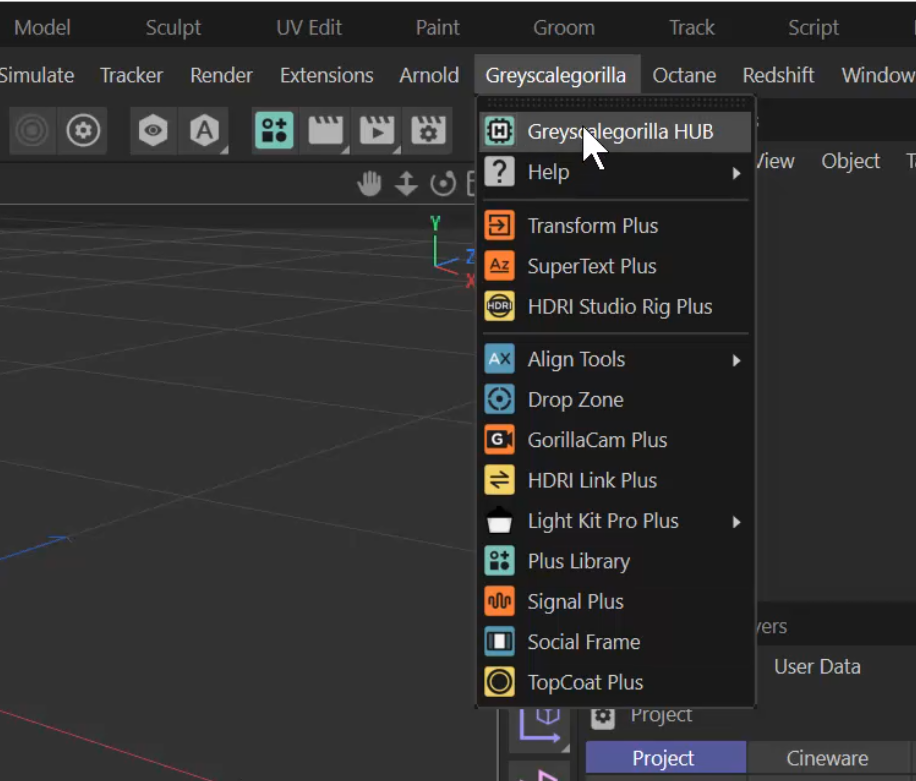Click the Light Kit Pro Plus softbox icon
The height and width of the screenshot is (781, 916).
click(499, 520)
